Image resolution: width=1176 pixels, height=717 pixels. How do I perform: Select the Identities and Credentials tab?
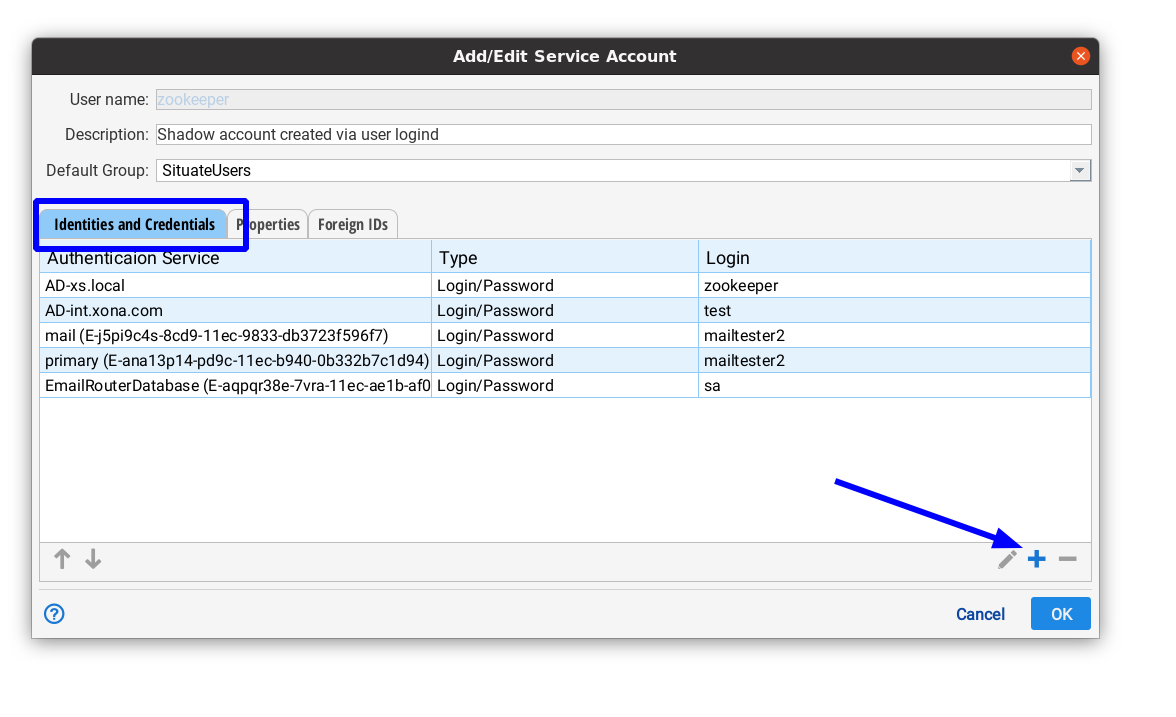[135, 225]
